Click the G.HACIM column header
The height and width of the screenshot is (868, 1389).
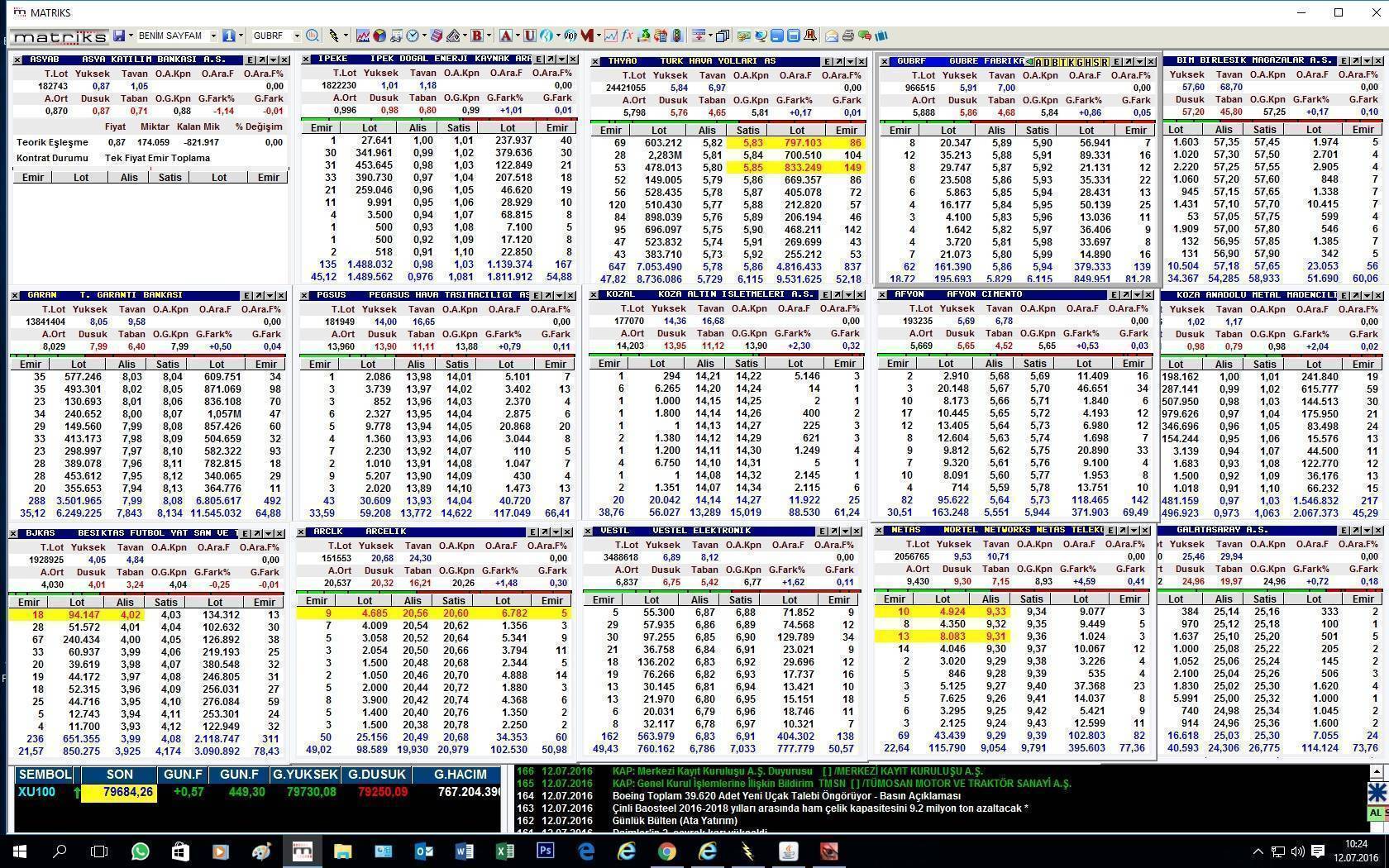(458, 775)
